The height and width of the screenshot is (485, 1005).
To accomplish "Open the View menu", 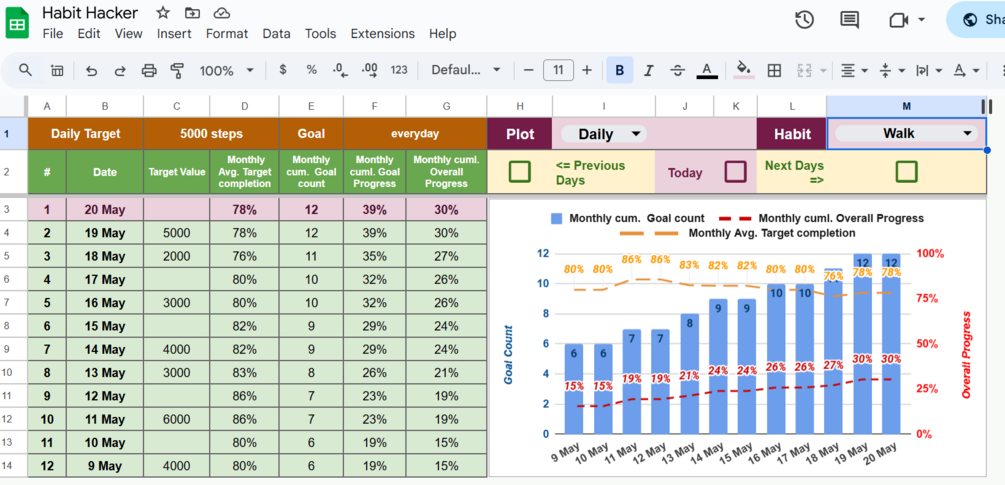I will pos(128,34).
